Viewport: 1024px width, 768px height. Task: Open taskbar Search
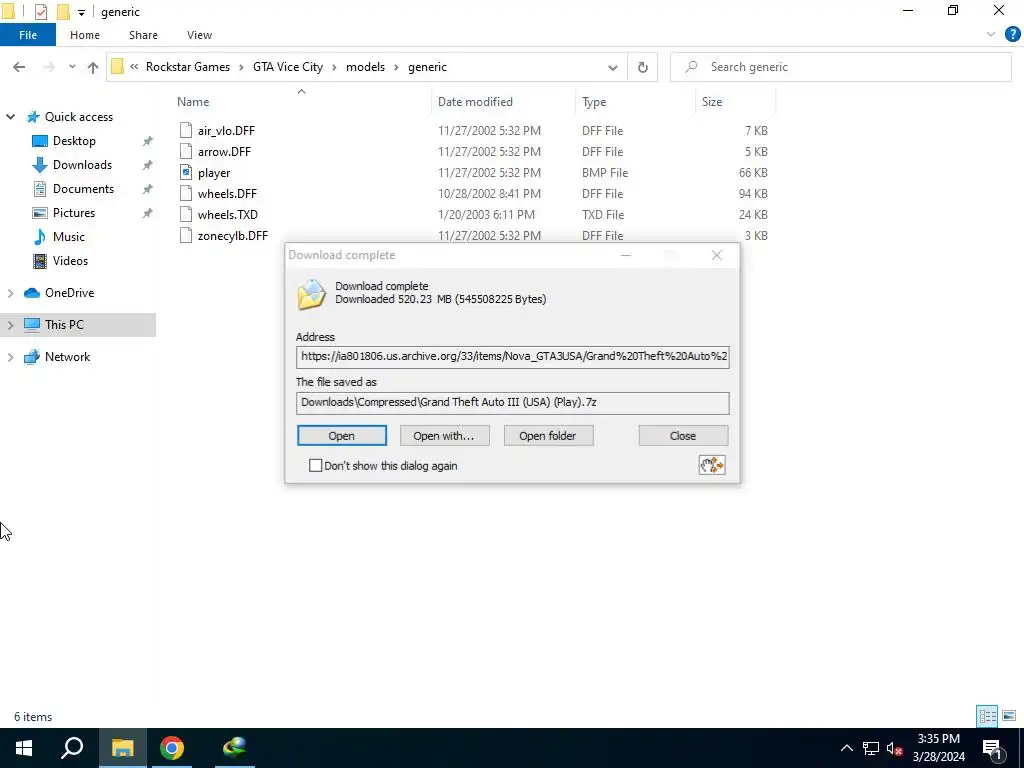(72, 748)
